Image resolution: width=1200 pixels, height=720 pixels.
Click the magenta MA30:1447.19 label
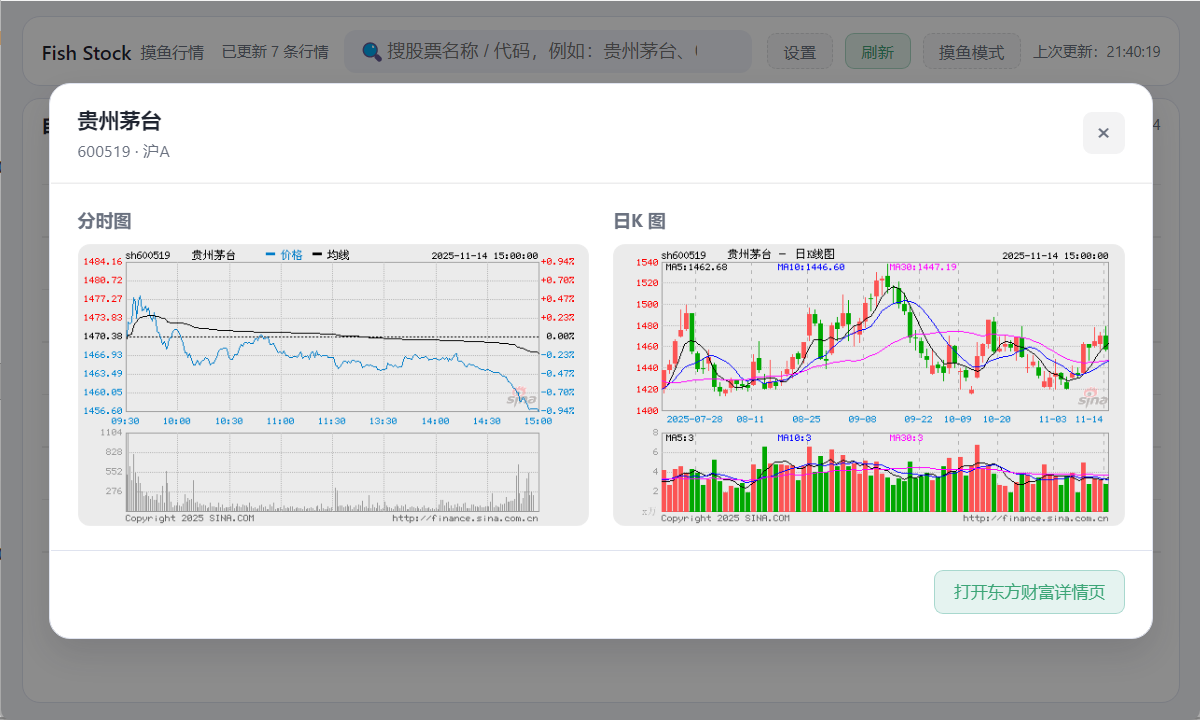[x=922, y=267]
